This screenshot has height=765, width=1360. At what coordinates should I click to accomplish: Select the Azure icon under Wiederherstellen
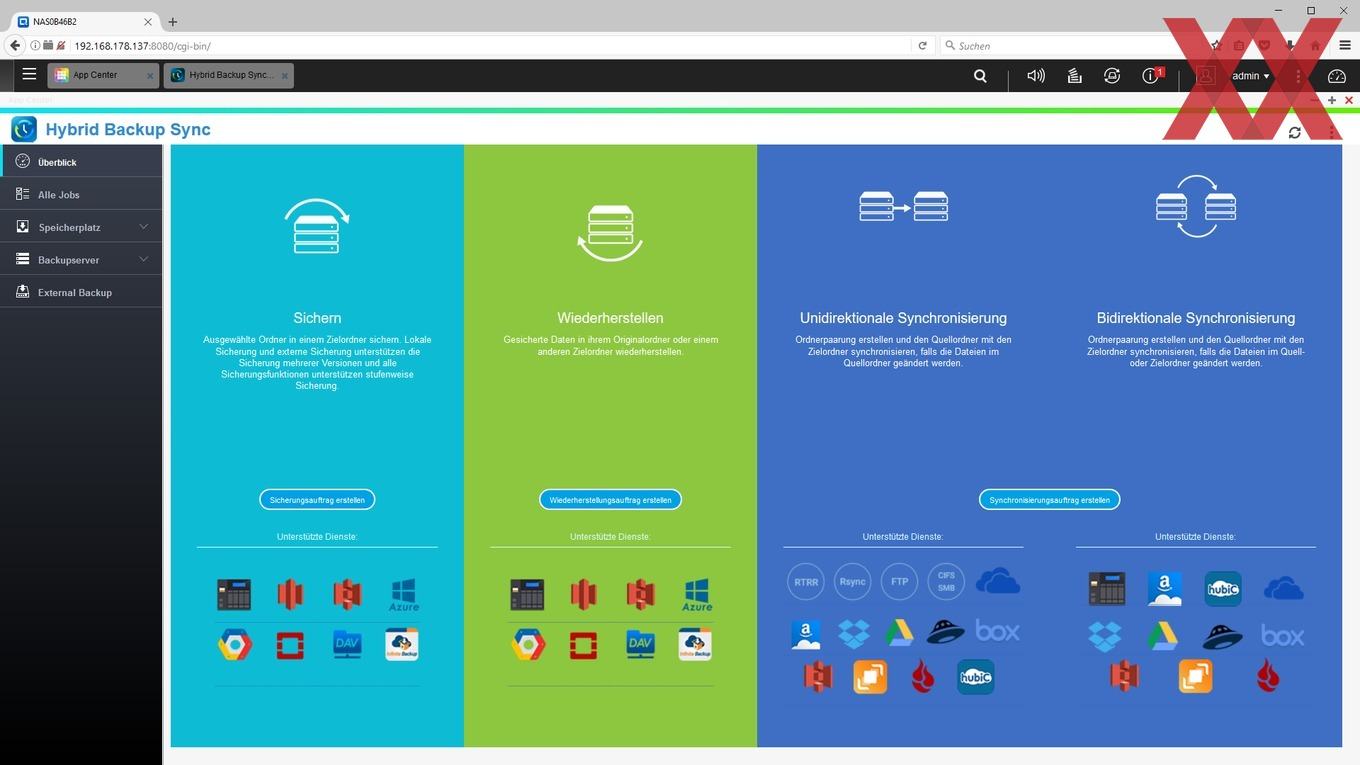pyautogui.click(x=697, y=594)
